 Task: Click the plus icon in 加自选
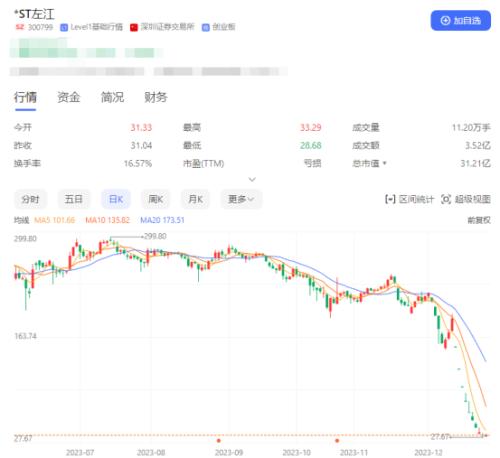point(445,21)
